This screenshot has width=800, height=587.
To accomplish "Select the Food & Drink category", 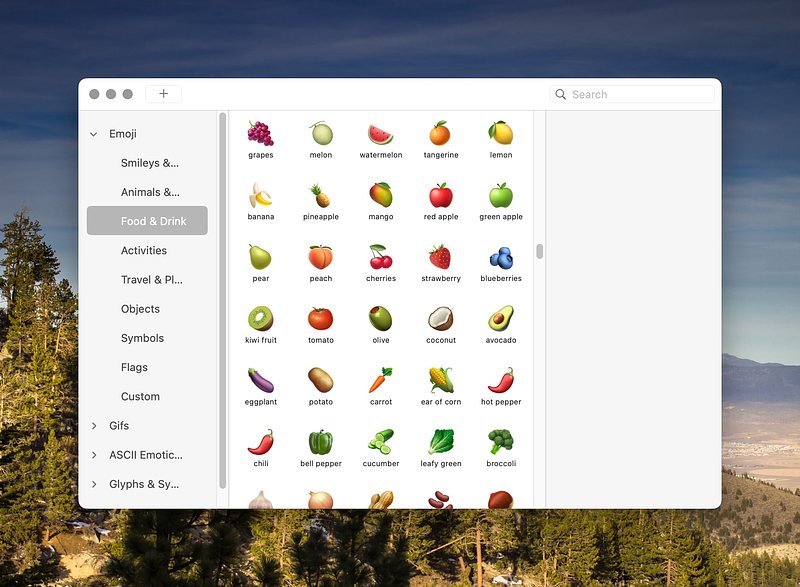I will click(147, 221).
